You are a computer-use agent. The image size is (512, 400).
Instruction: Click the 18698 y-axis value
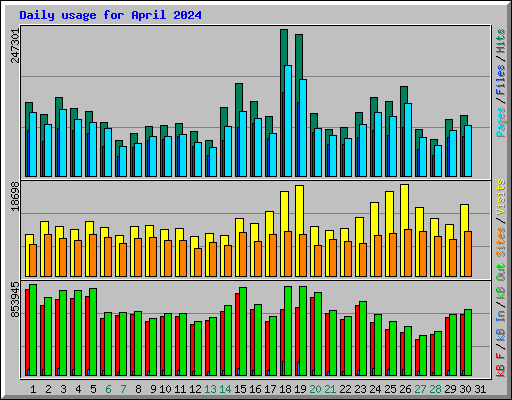[x=15, y=196]
